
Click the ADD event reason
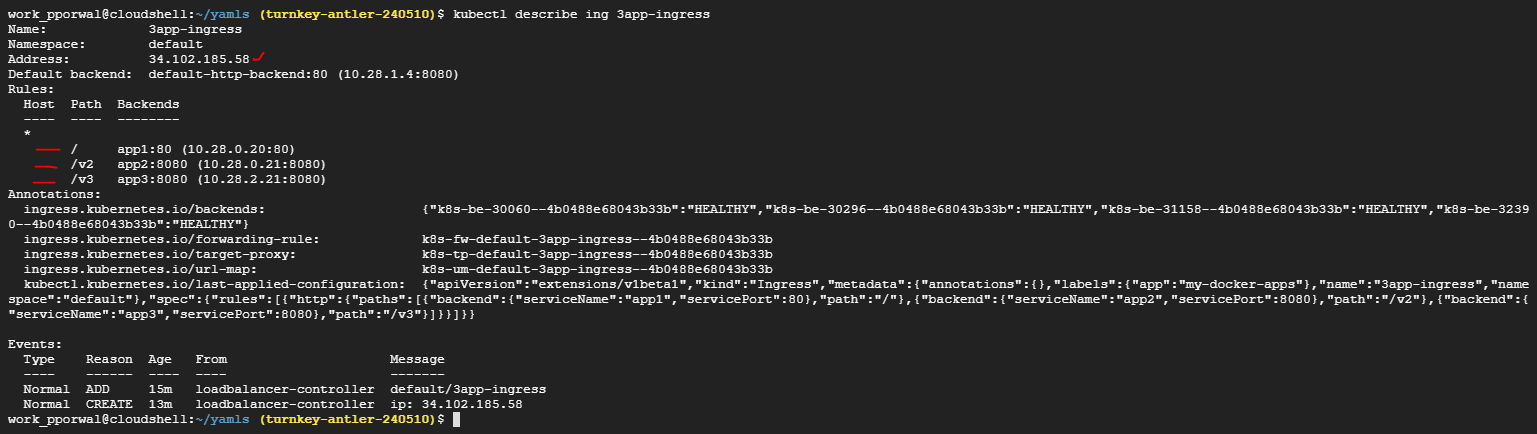click(98, 388)
